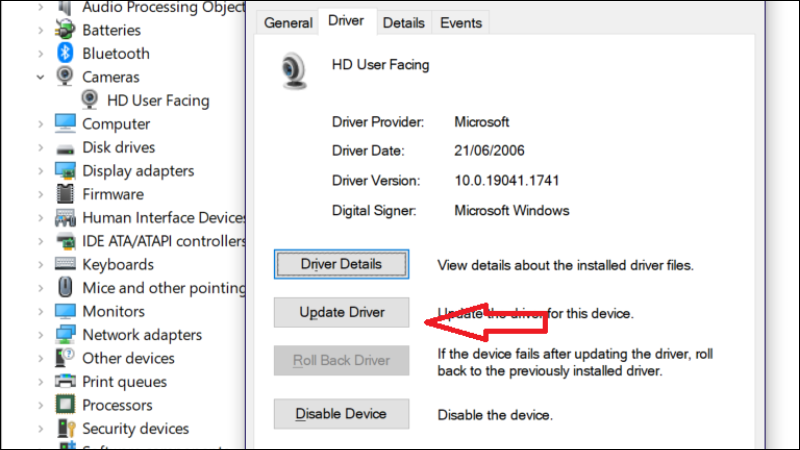Click the Microsoft Windows digital signer value
The height and width of the screenshot is (450, 800).
512,211
